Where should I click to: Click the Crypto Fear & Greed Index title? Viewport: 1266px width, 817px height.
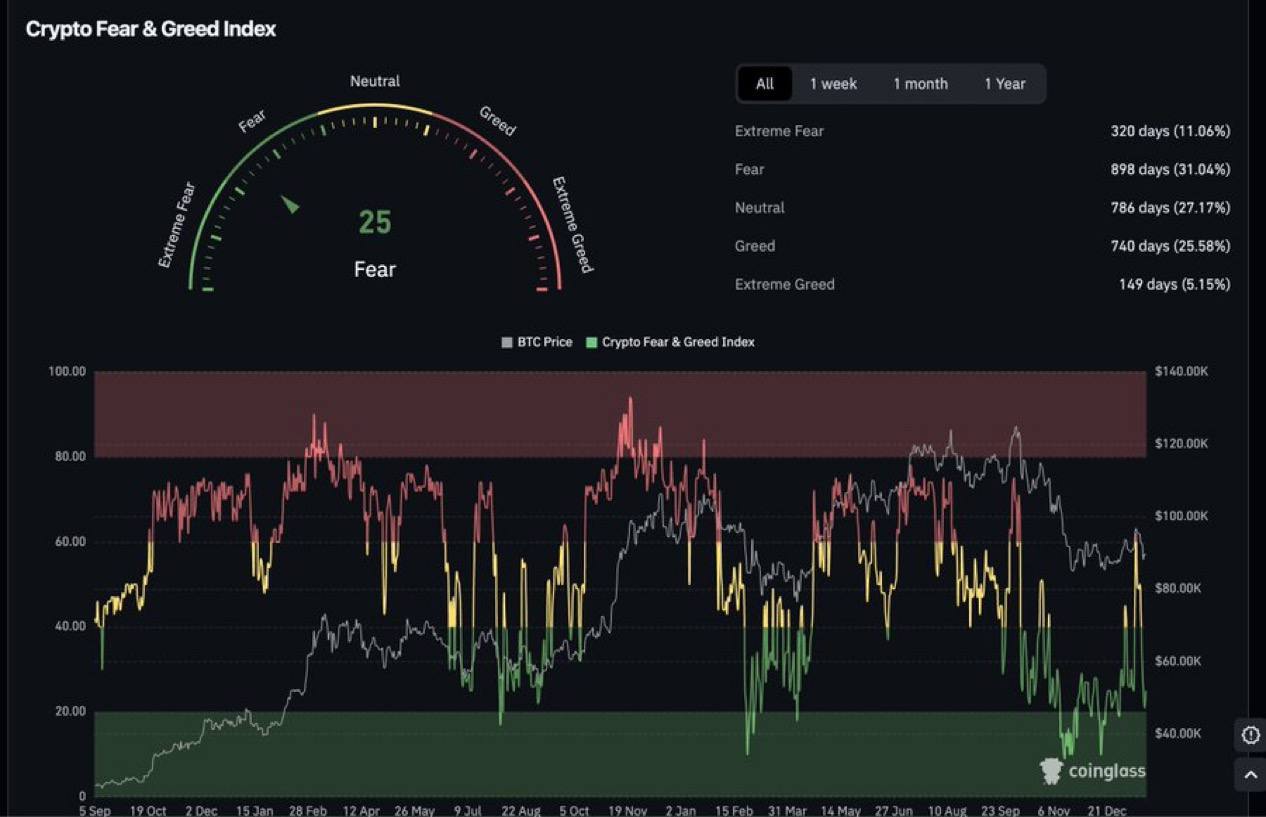(151, 29)
